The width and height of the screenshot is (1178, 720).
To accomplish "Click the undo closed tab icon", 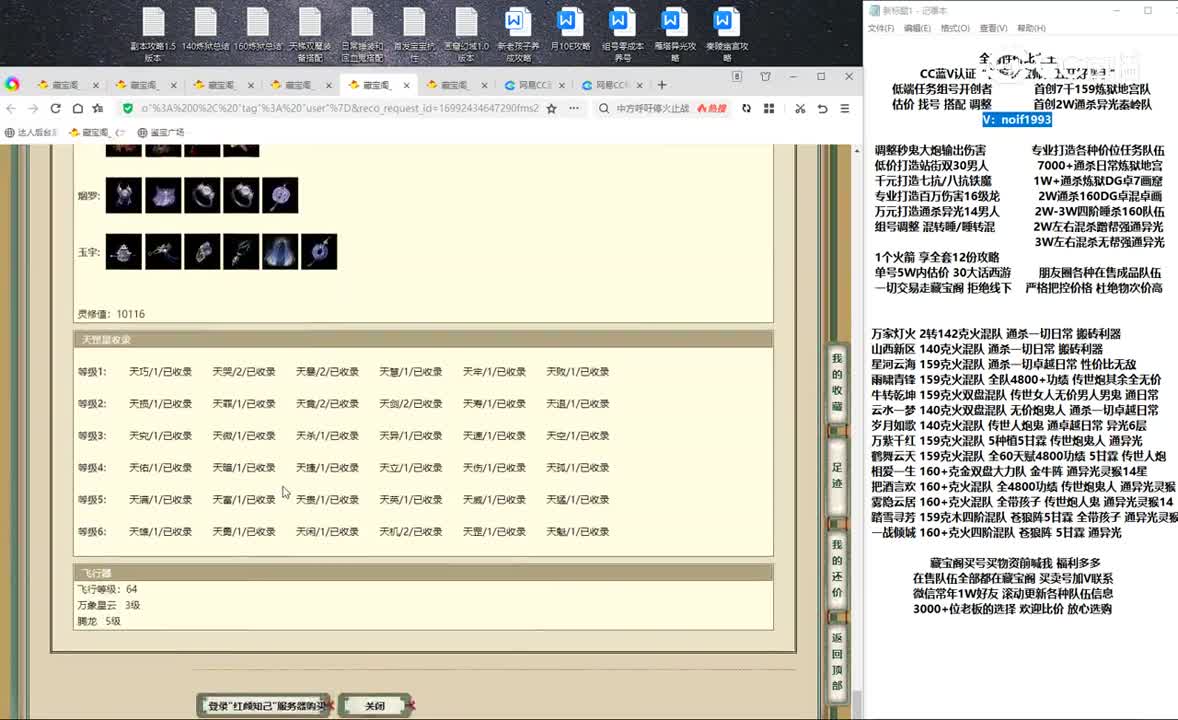I will click(823, 108).
